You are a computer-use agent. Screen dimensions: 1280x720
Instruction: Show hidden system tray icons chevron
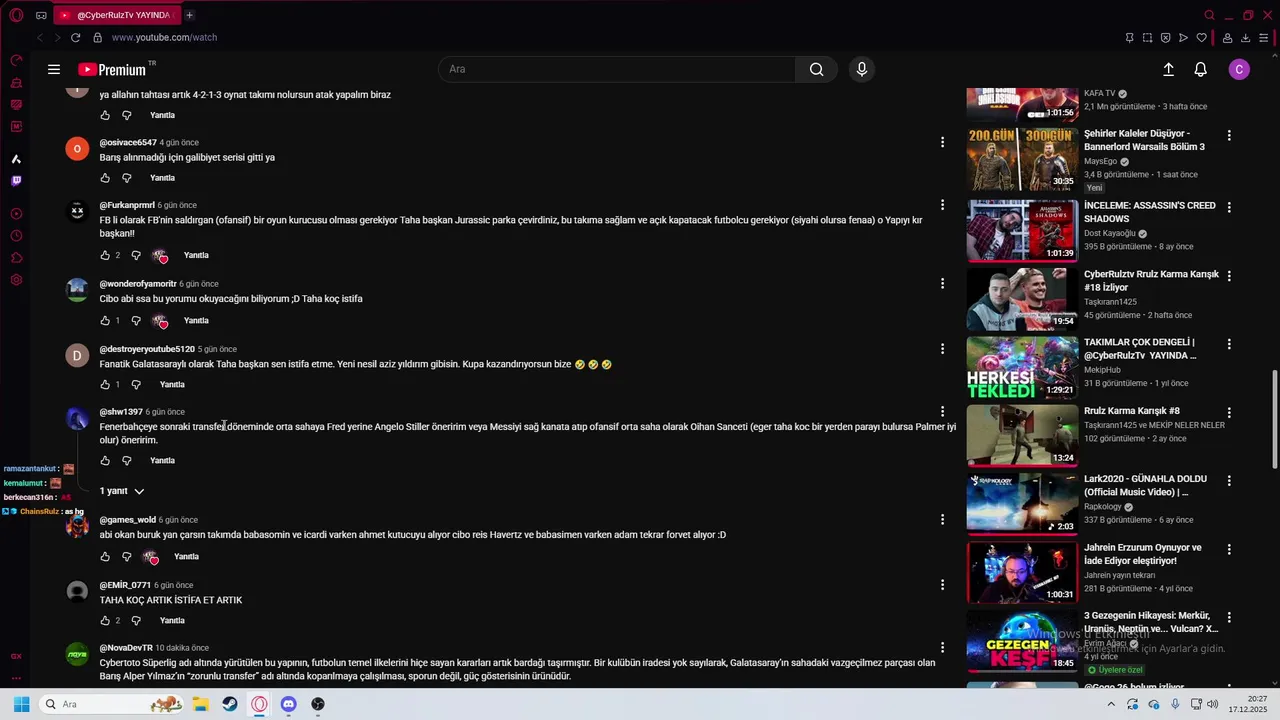pos(1111,704)
